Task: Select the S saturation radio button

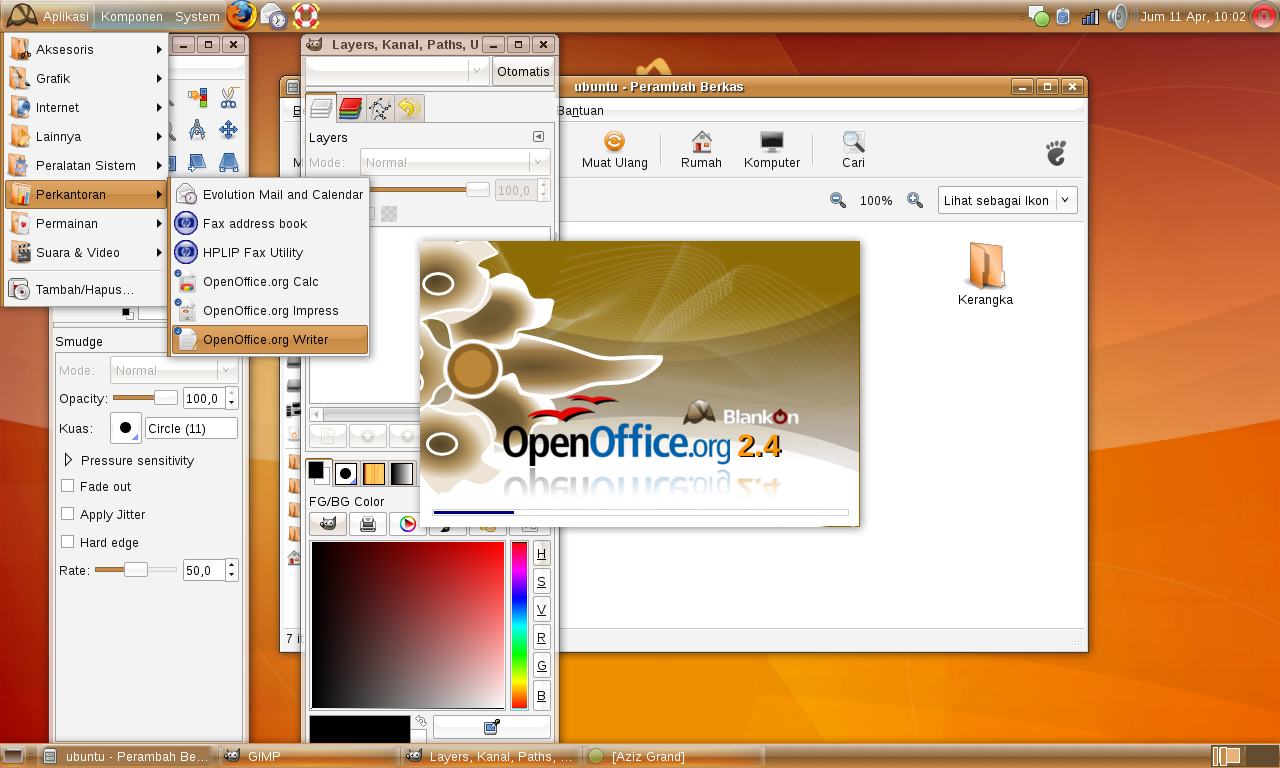Action: [x=541, y=582]
